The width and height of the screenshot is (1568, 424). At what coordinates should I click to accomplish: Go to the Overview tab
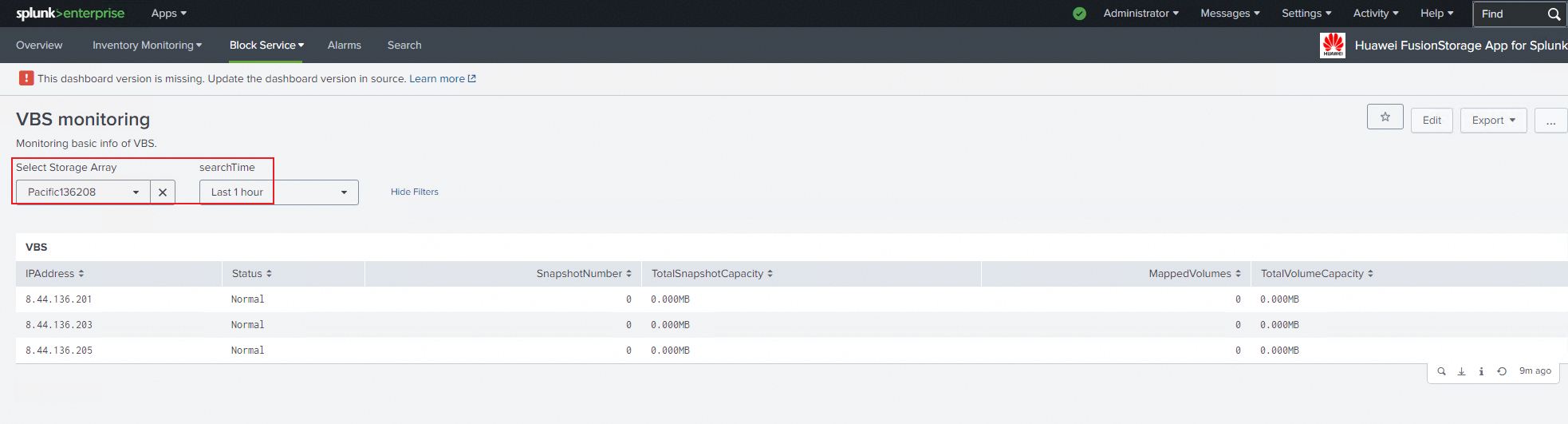click(39, 46)
